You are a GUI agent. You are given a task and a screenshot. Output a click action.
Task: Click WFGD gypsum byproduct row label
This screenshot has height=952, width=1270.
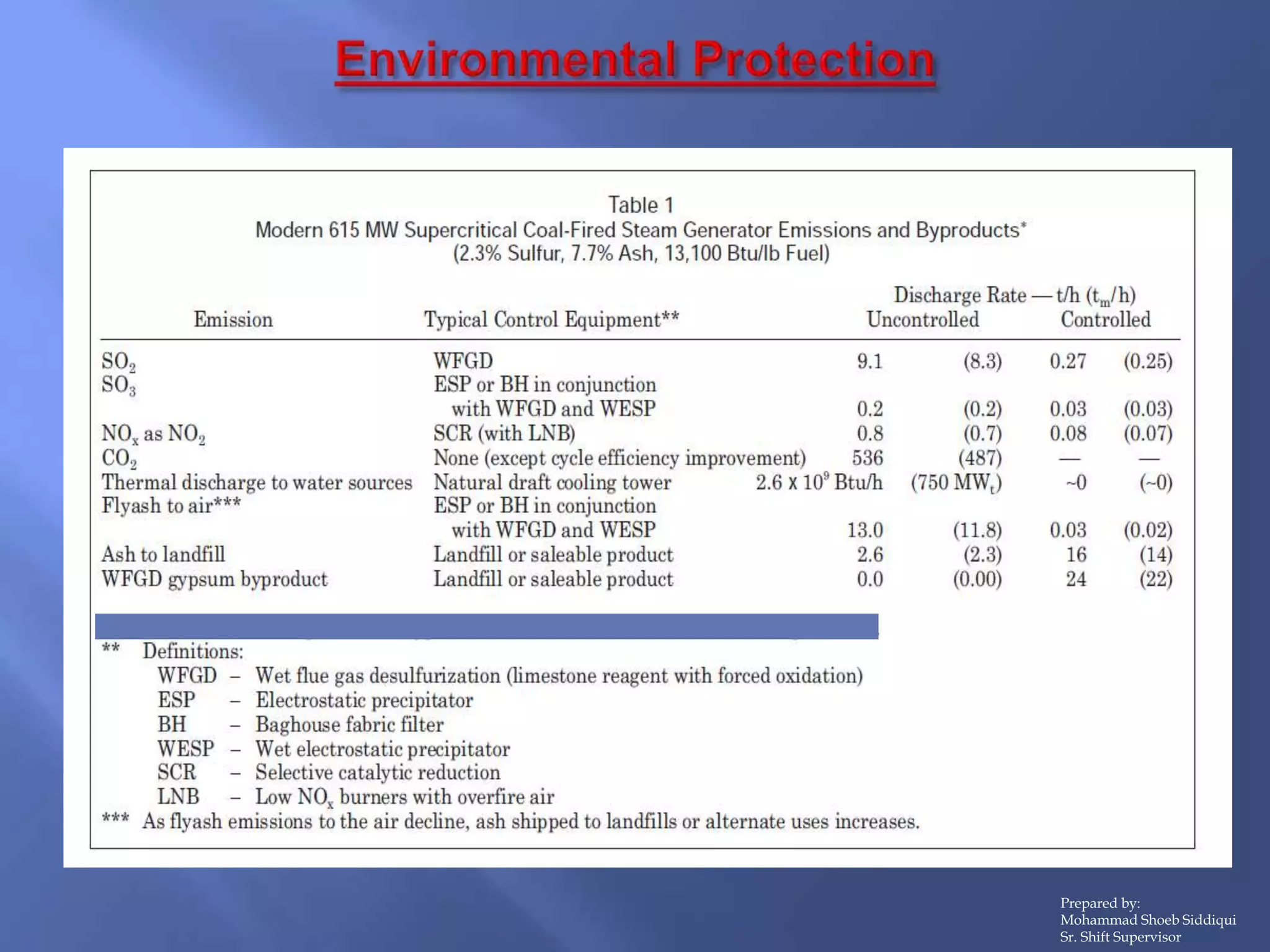pyautogui.click(x=214, y=579)
